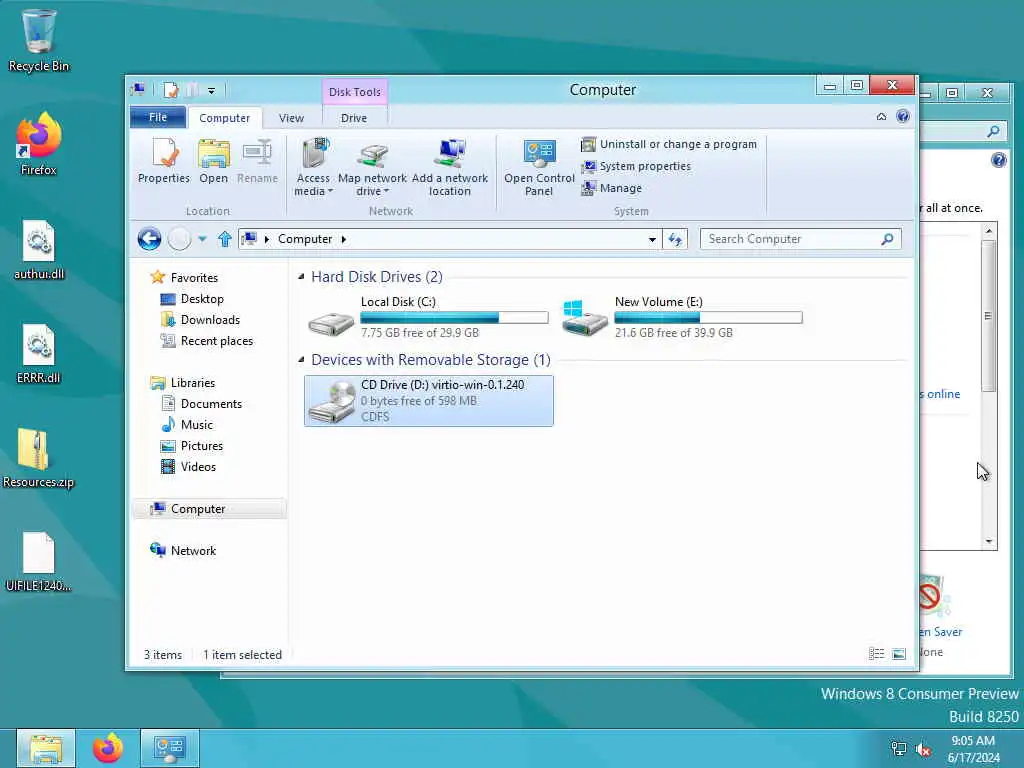Click Local Disk (C:) usage bar
The width and height of the screenshot is (1024, 768).
point(454,318)
